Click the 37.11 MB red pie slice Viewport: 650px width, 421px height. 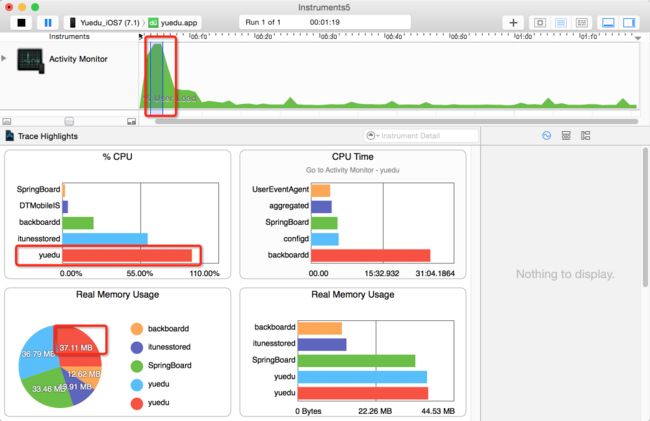pyautogui.click(x=79, y=346)
